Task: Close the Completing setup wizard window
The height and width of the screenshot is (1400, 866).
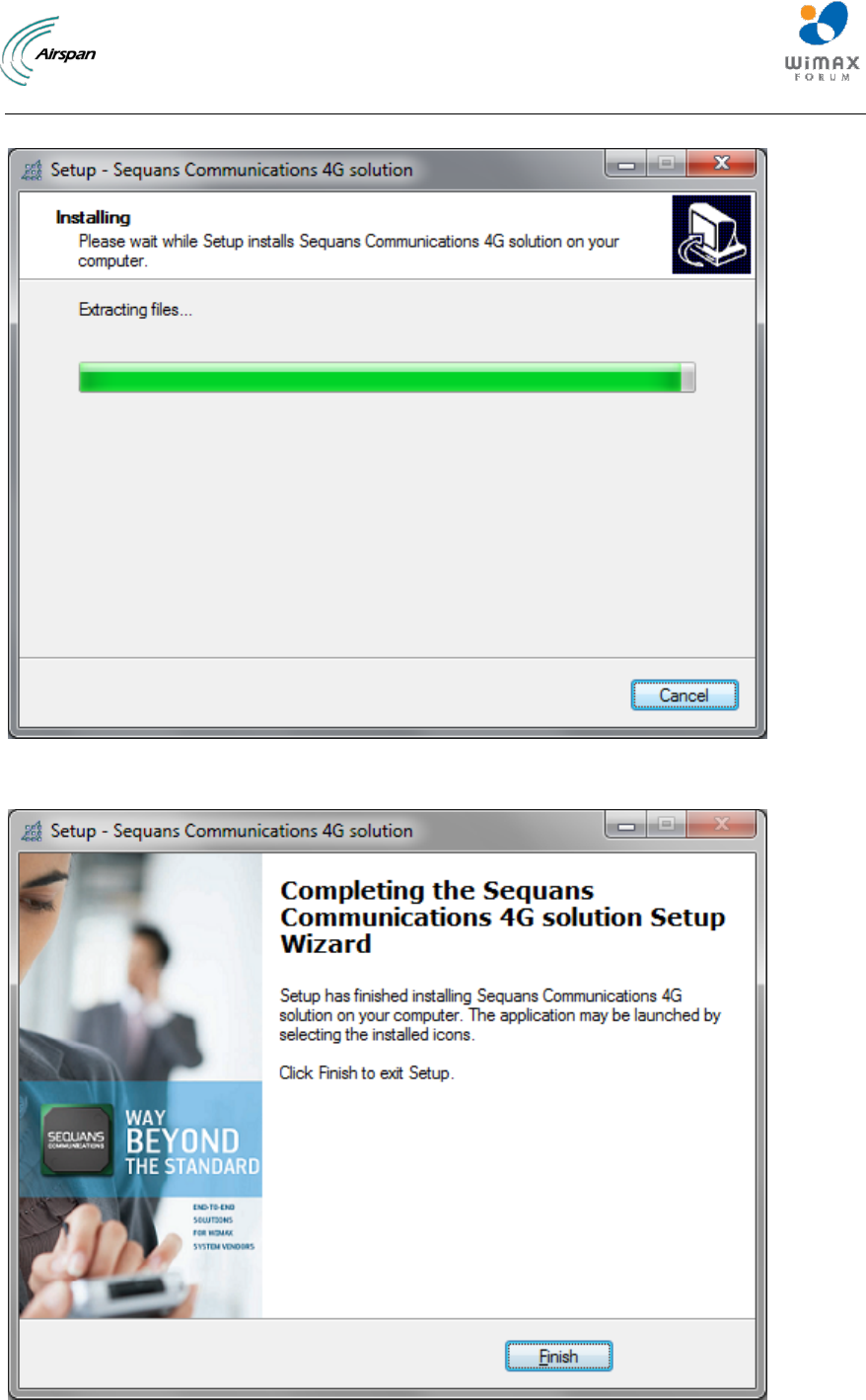Action: 721,825
